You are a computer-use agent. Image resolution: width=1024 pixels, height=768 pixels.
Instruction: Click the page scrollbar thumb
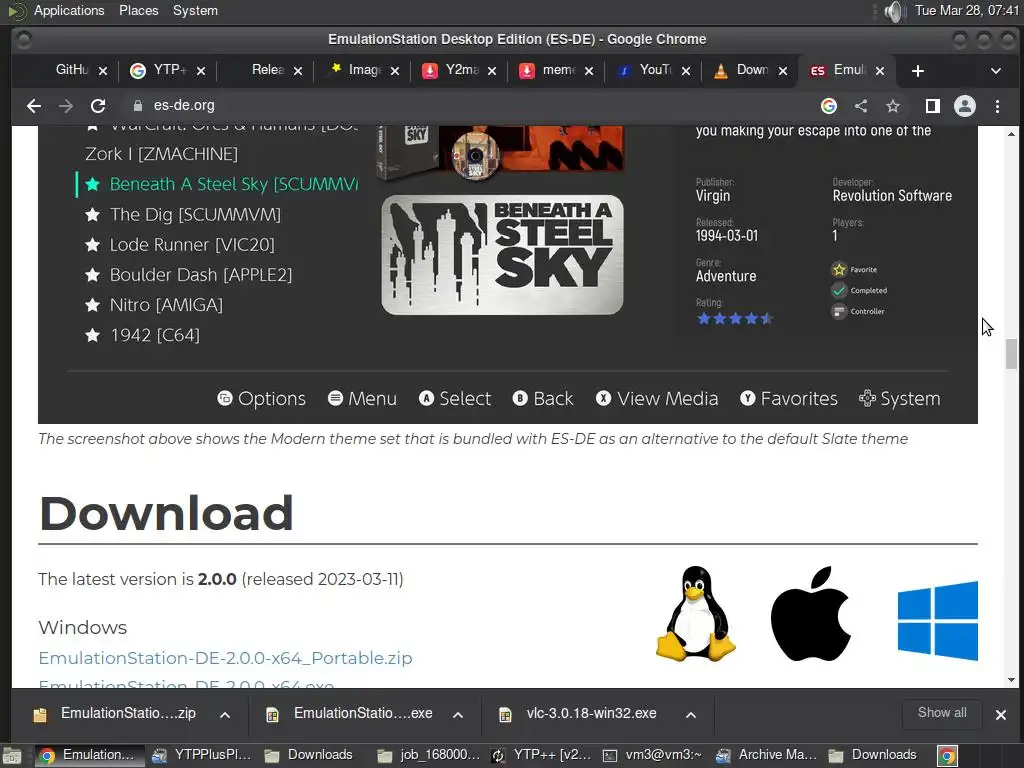click(x=1012, y=354)
